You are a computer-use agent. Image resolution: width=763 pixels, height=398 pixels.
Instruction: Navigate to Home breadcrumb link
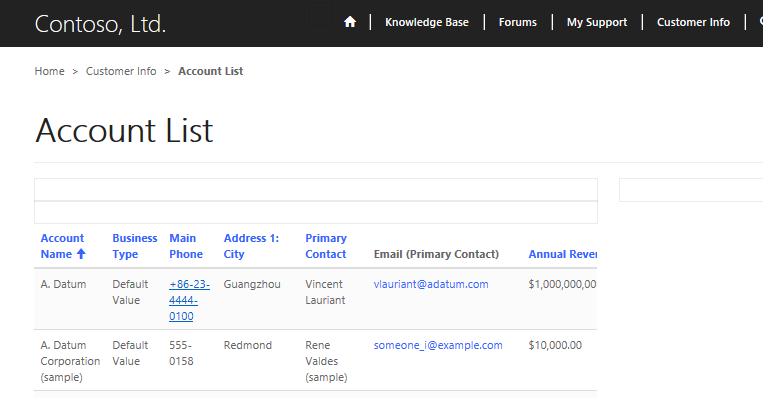pos(49,71)
